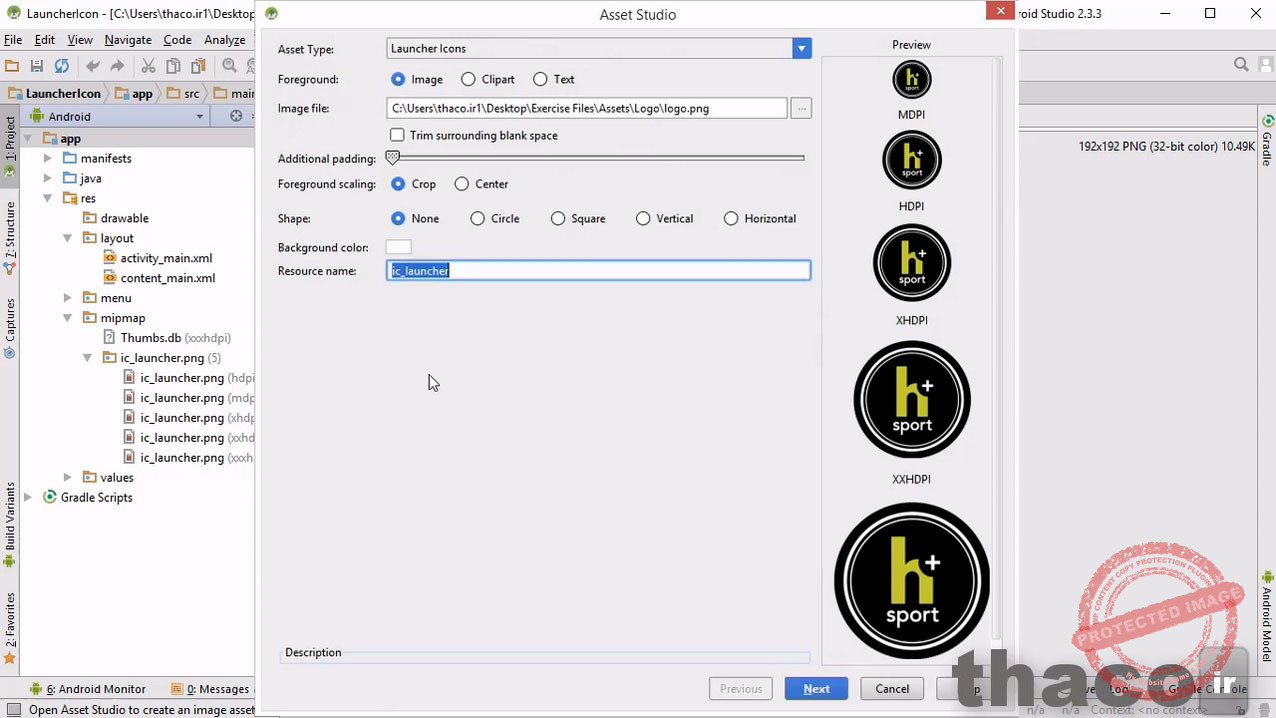
Task: Select the Circle shape option
Action: point(478,218)
